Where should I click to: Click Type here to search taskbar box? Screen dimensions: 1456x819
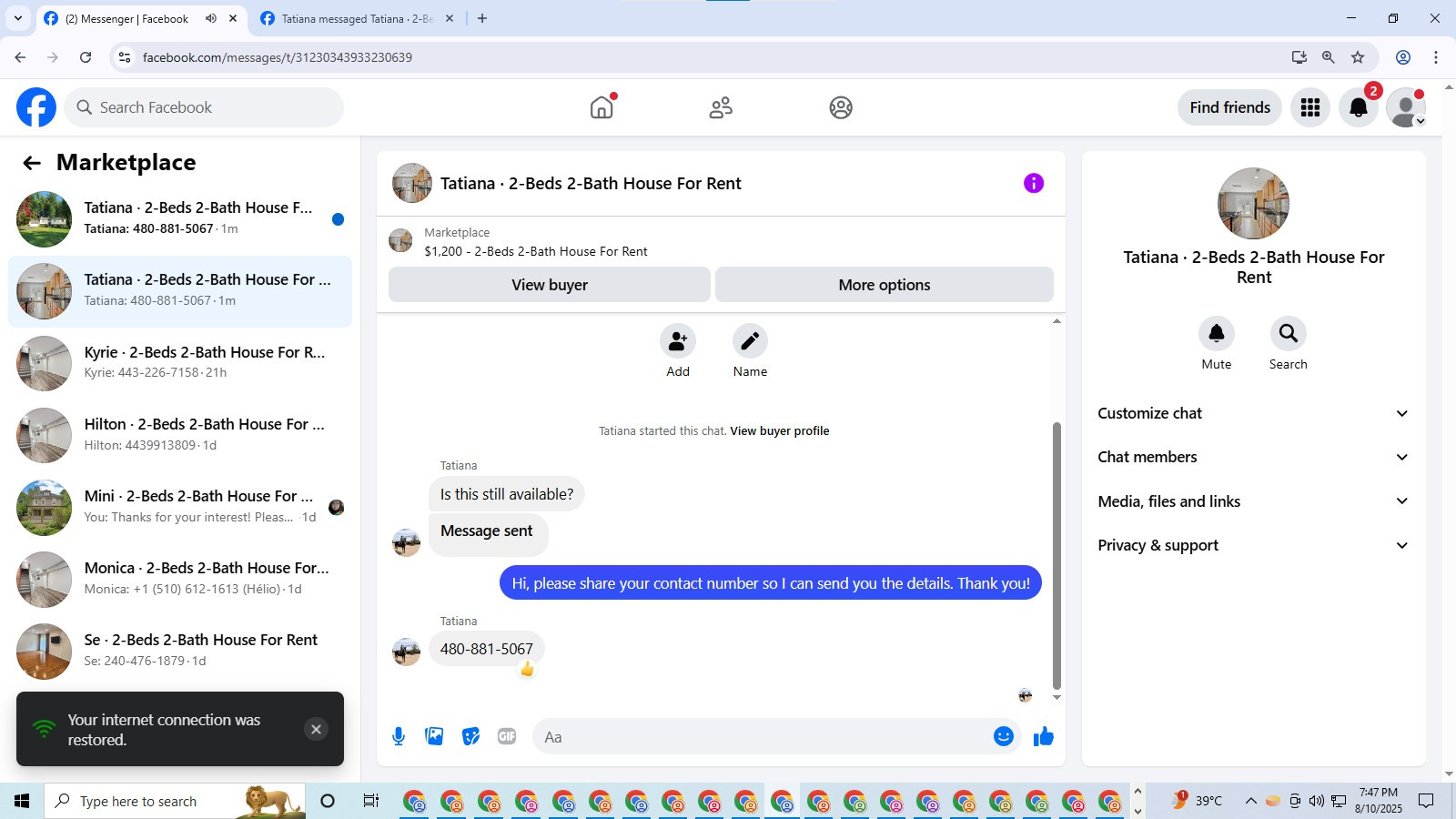click(x=175, y=801)
